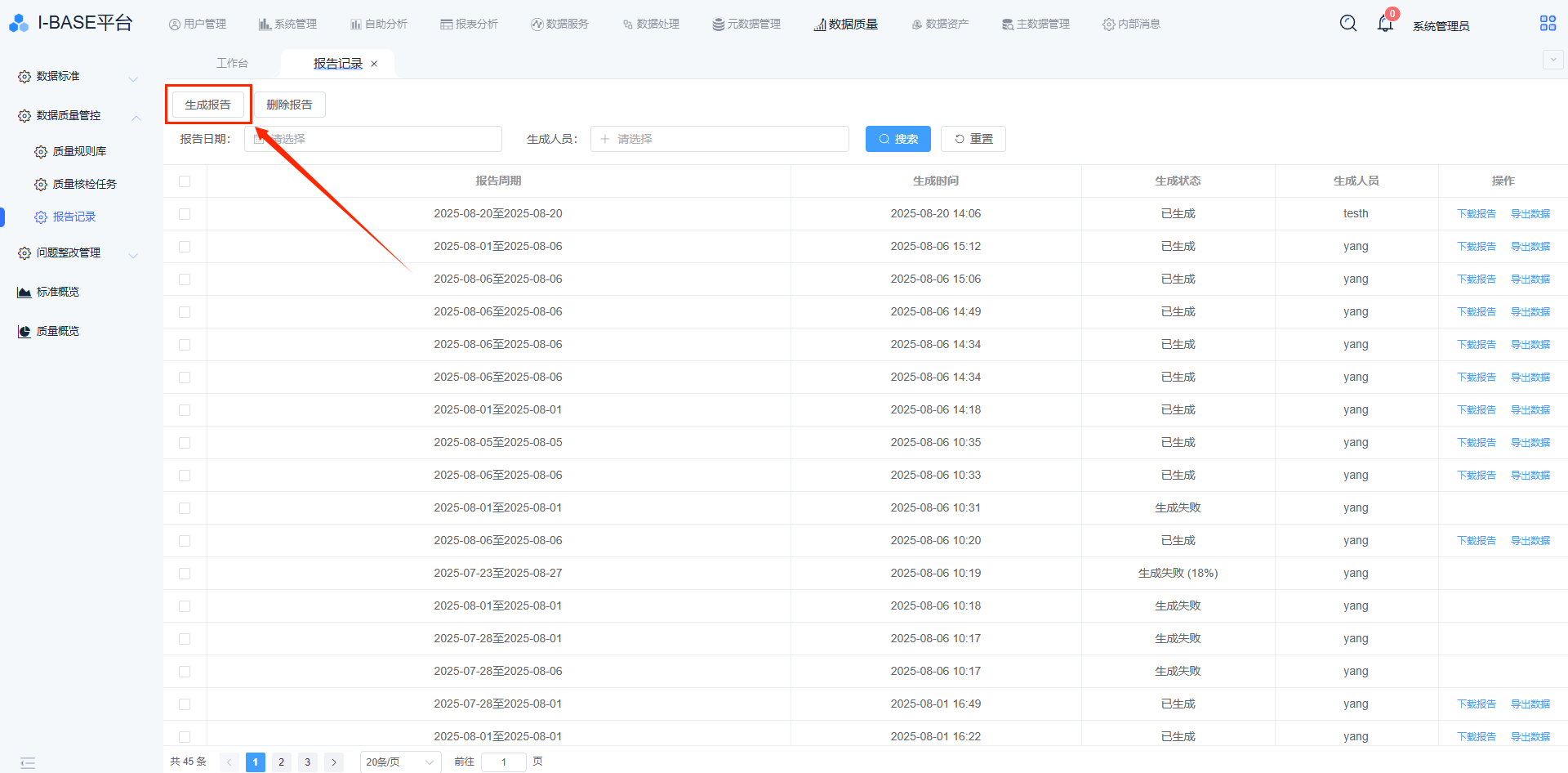Click 导出数据 for the 2025-08-01 16:49 row

click(1530, 704)
